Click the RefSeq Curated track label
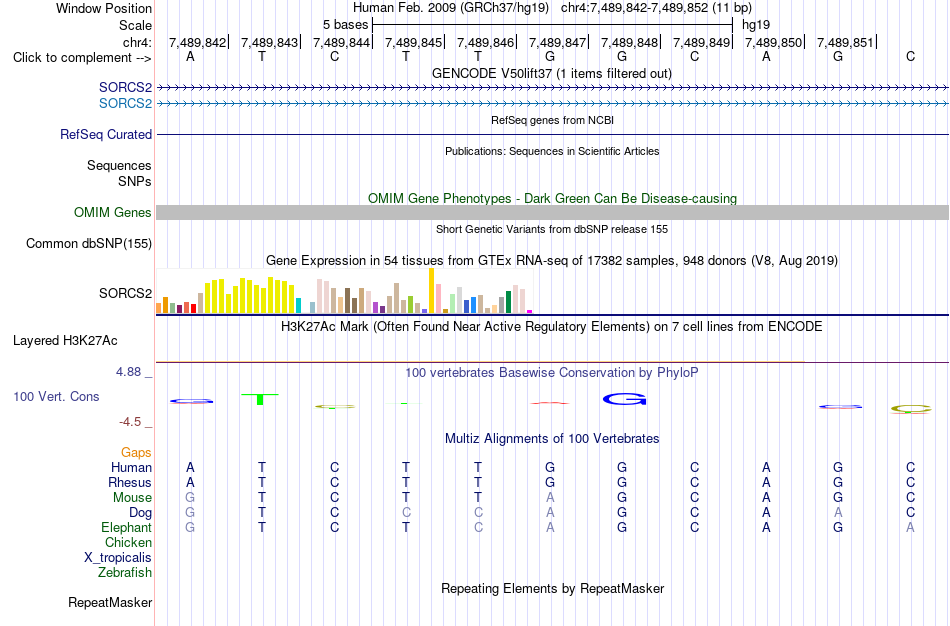Viewport: 950px width, 626px height. pos(106,135)
